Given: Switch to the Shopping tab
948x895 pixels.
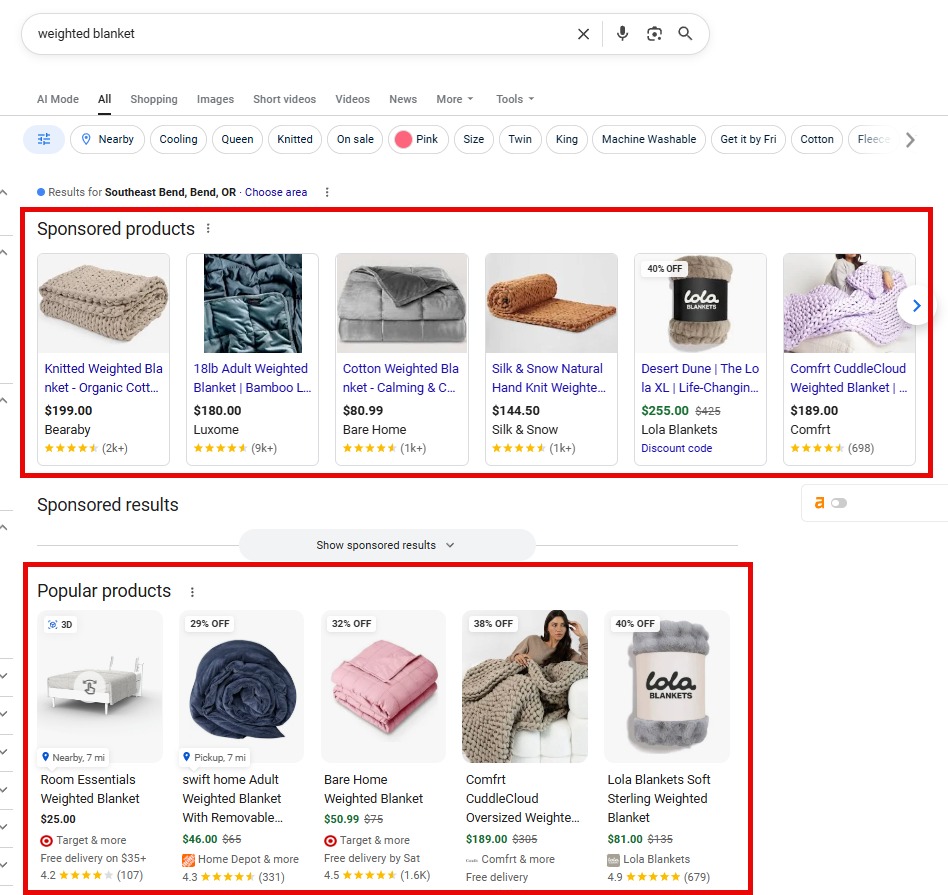Looking at the screenshot, I should pos(154,99).
